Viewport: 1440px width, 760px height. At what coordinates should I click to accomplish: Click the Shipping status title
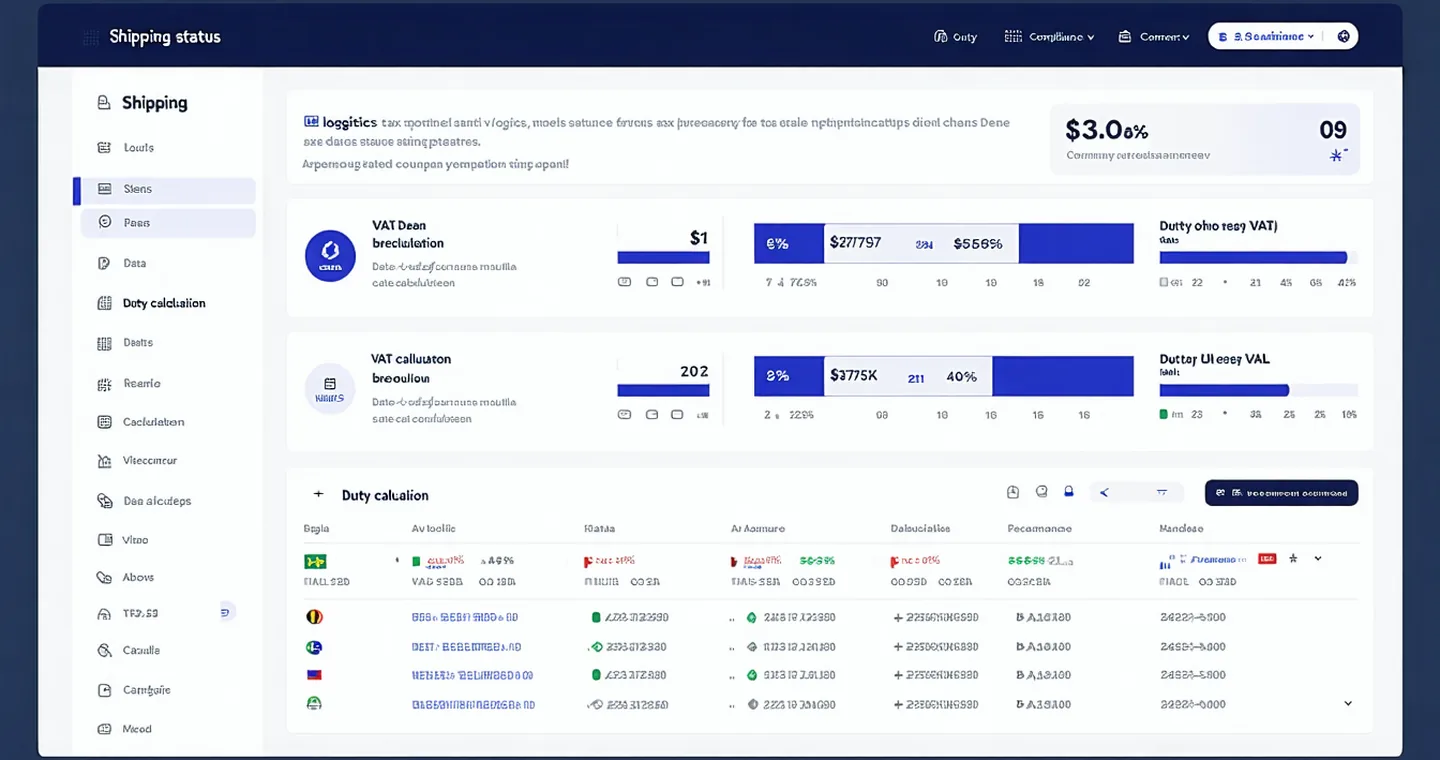(x=165, y=37)
